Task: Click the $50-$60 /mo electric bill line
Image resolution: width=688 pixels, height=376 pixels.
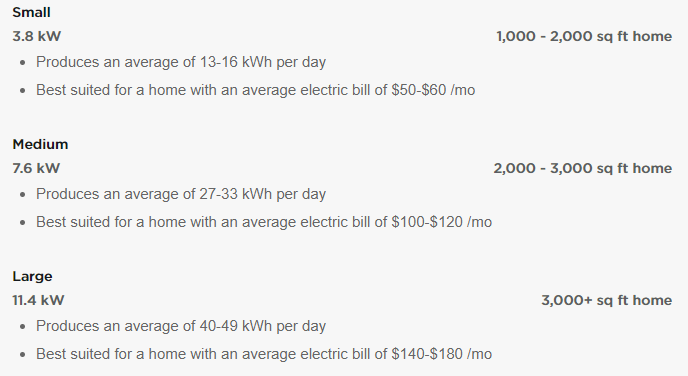Action: coord(255,90)
